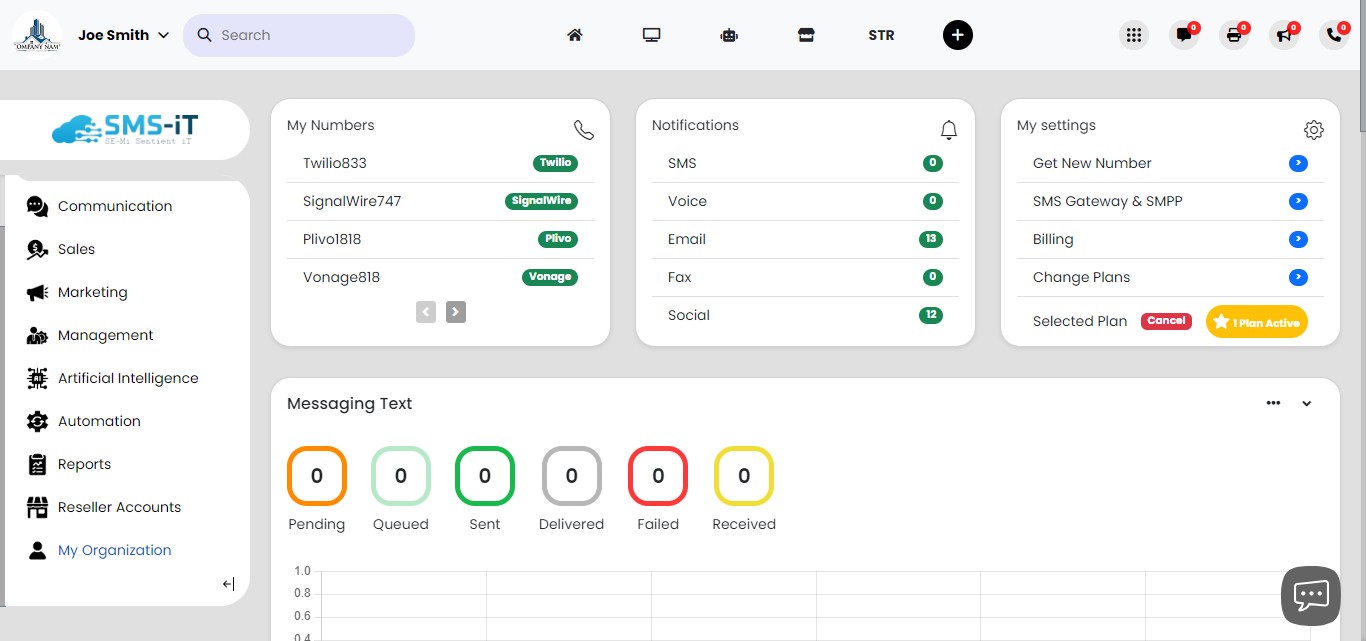1366x641 pixels.
Task: Open the megaphone announcements icon in header
Action: 1283,35
